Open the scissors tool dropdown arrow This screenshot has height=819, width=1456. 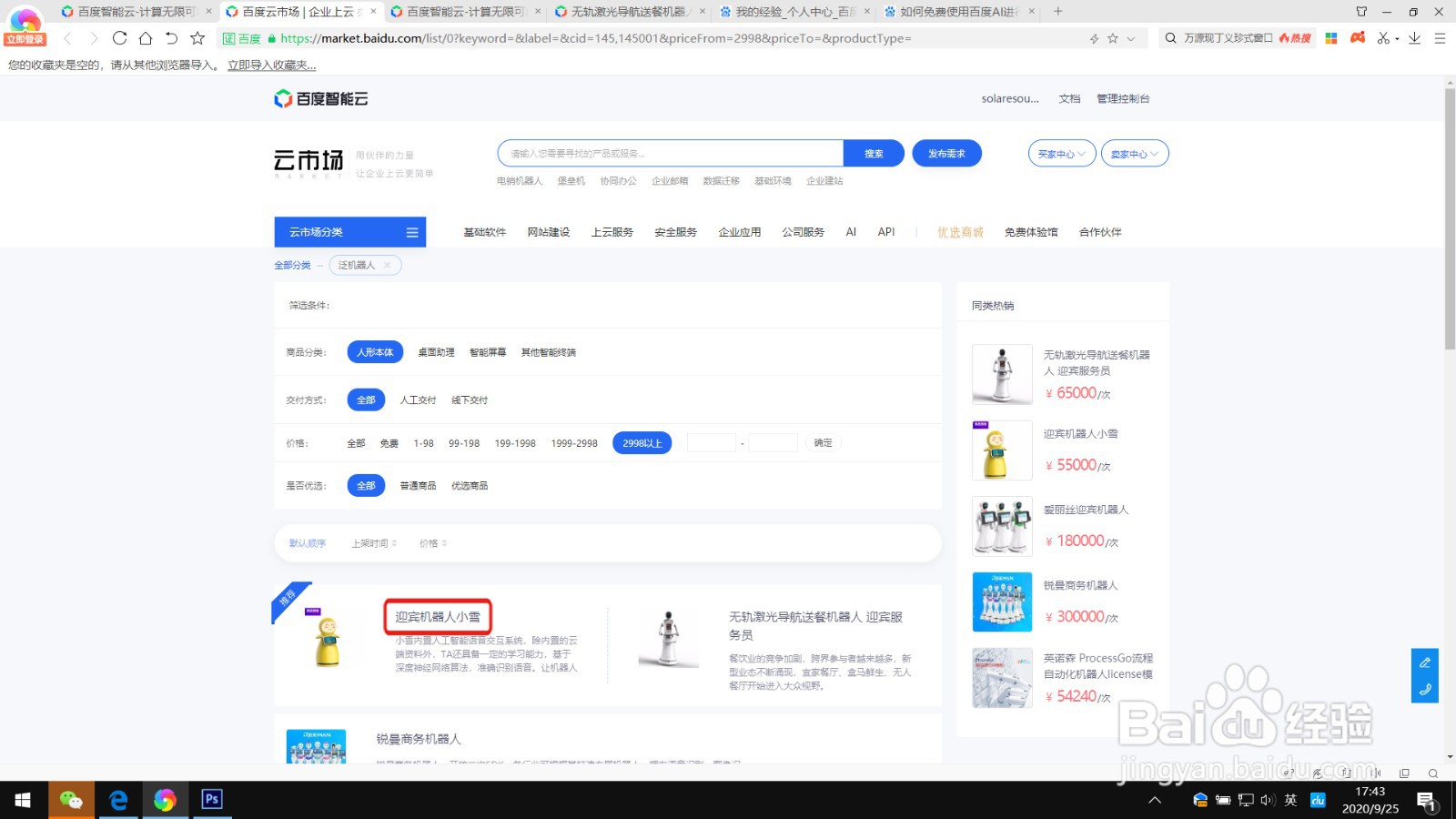coord(1397,39)
